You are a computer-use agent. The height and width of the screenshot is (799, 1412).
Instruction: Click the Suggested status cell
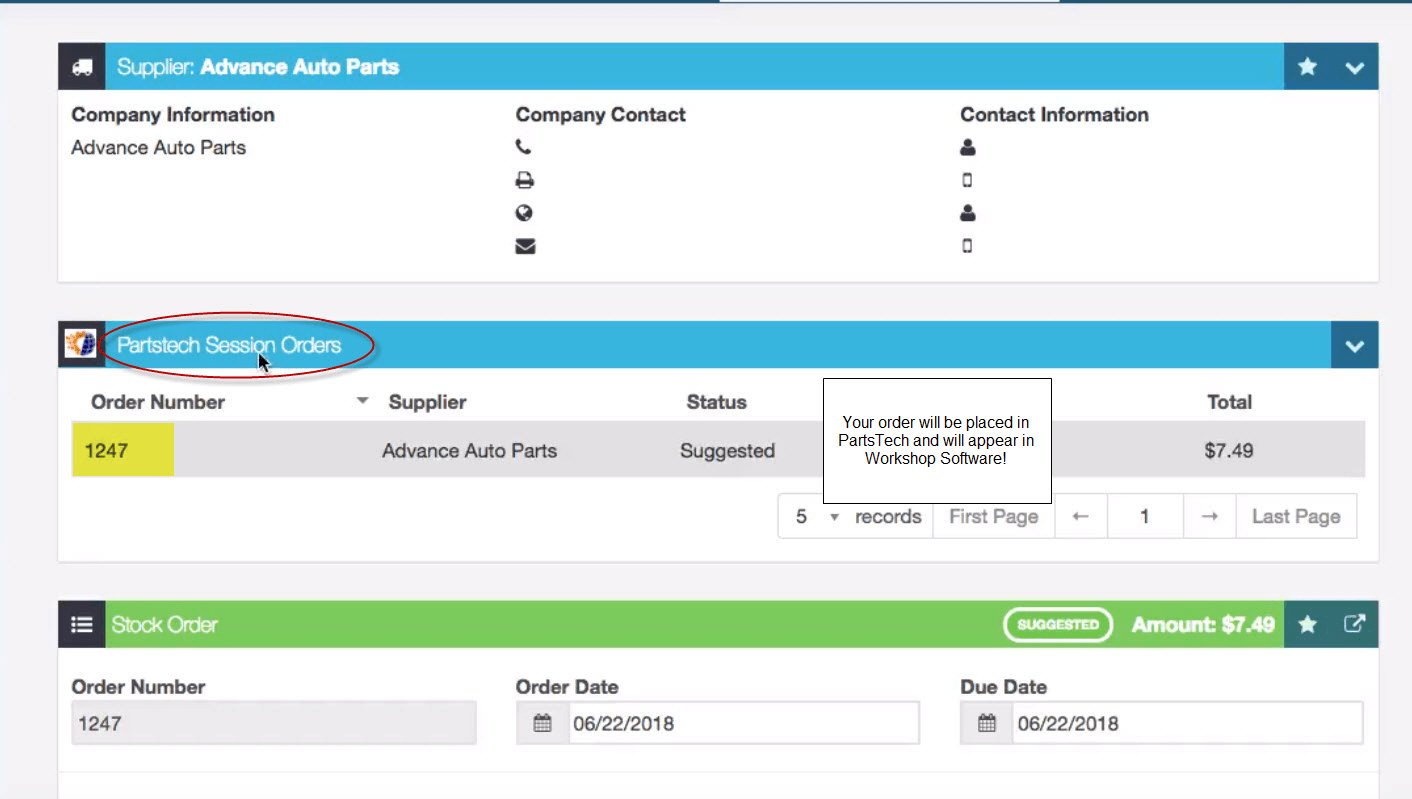(727, 451)
